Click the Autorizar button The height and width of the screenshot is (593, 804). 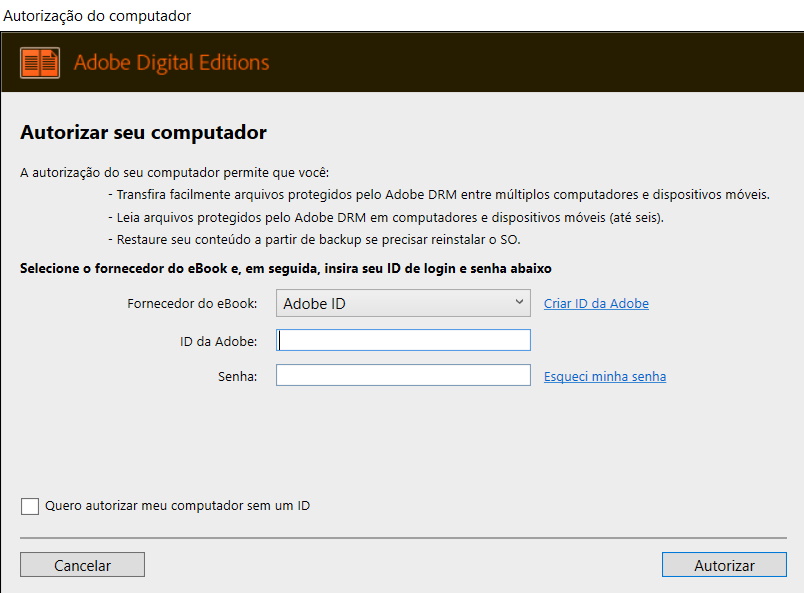click(x=724, y=565)
